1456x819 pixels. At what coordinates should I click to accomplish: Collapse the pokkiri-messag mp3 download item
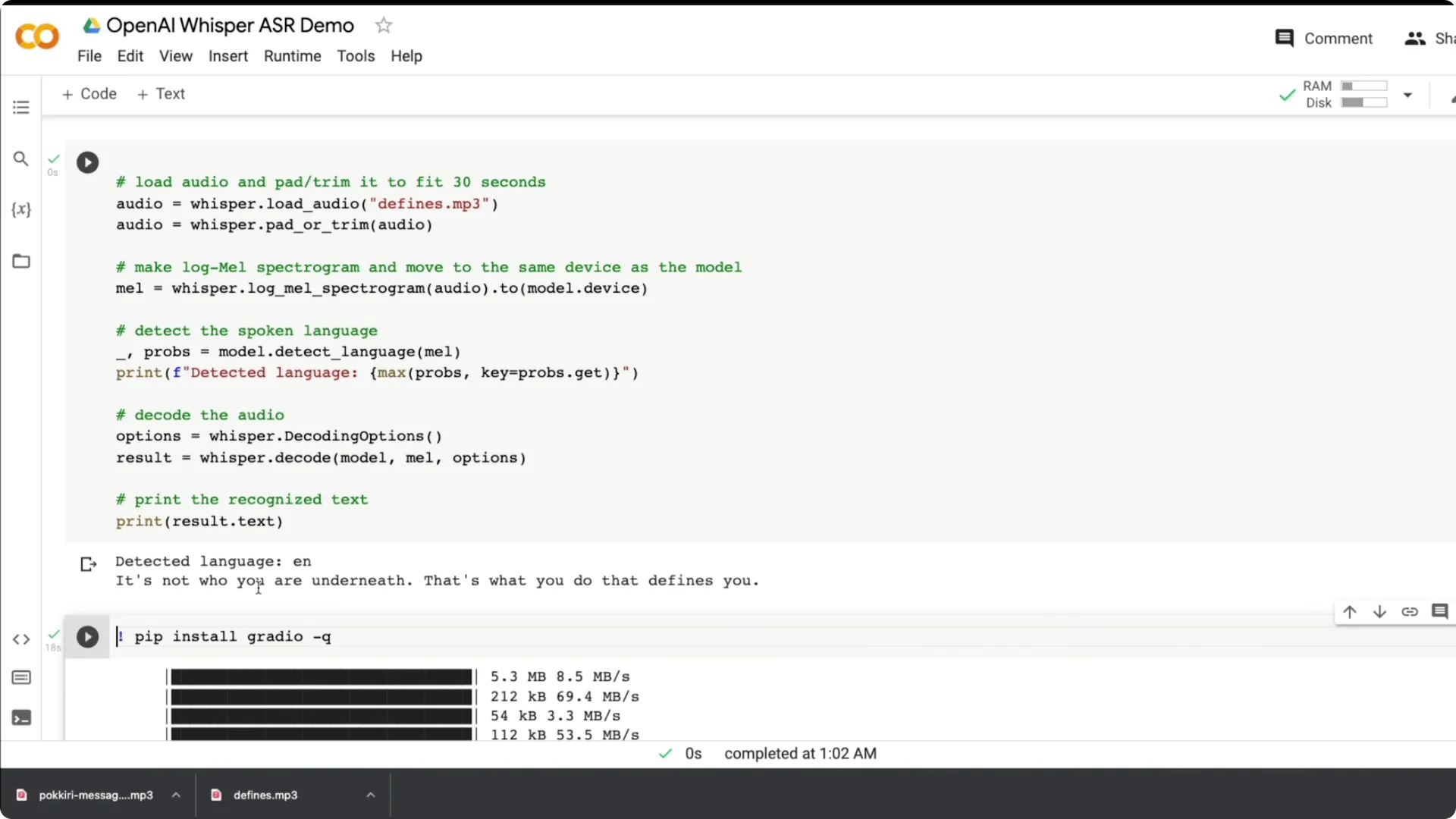176,795
